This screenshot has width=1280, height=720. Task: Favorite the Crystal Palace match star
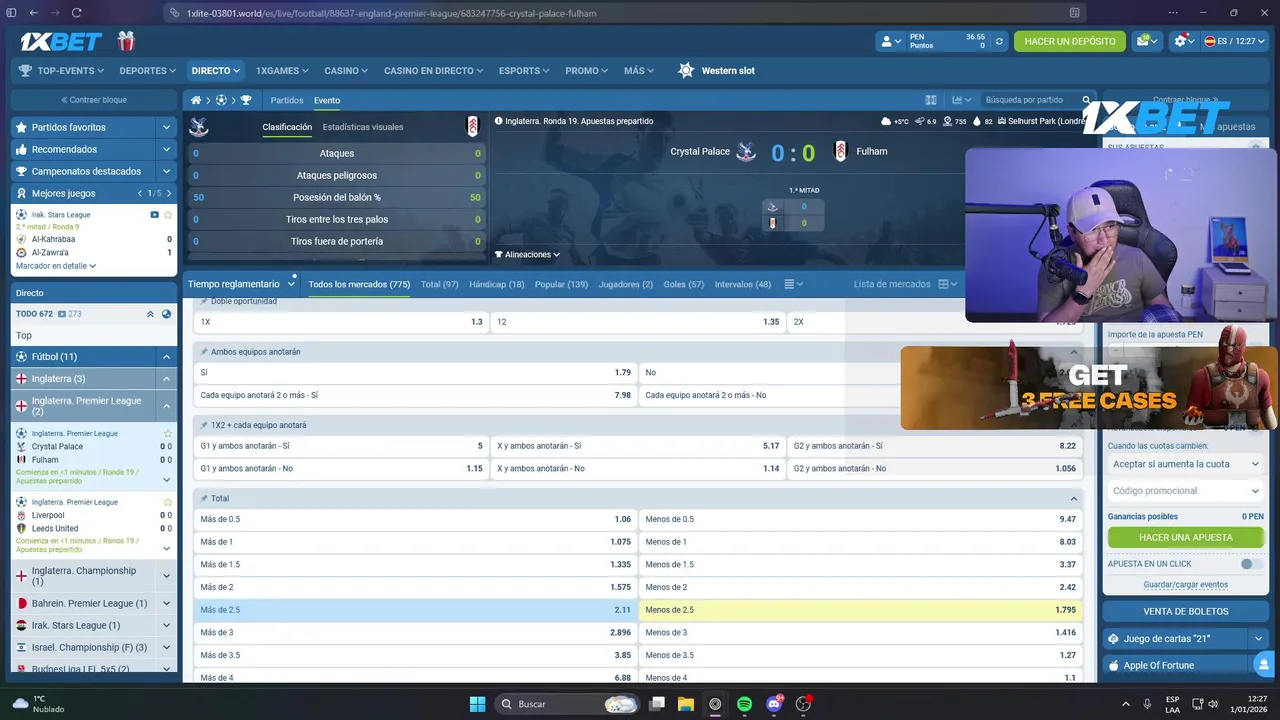point(168,433)
